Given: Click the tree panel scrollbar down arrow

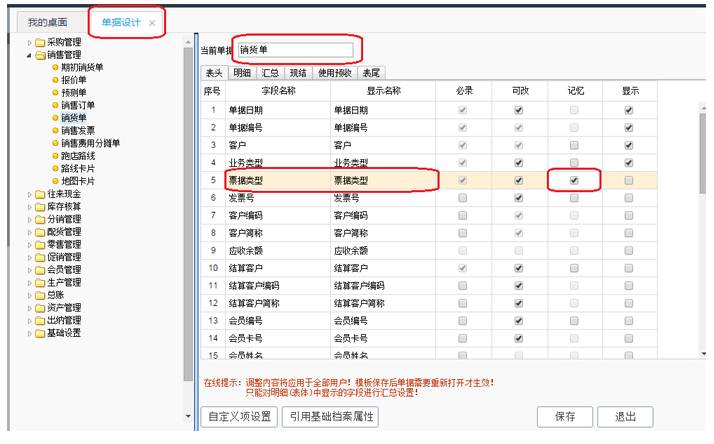Looking at the screenshot, I should click(188, 416).
